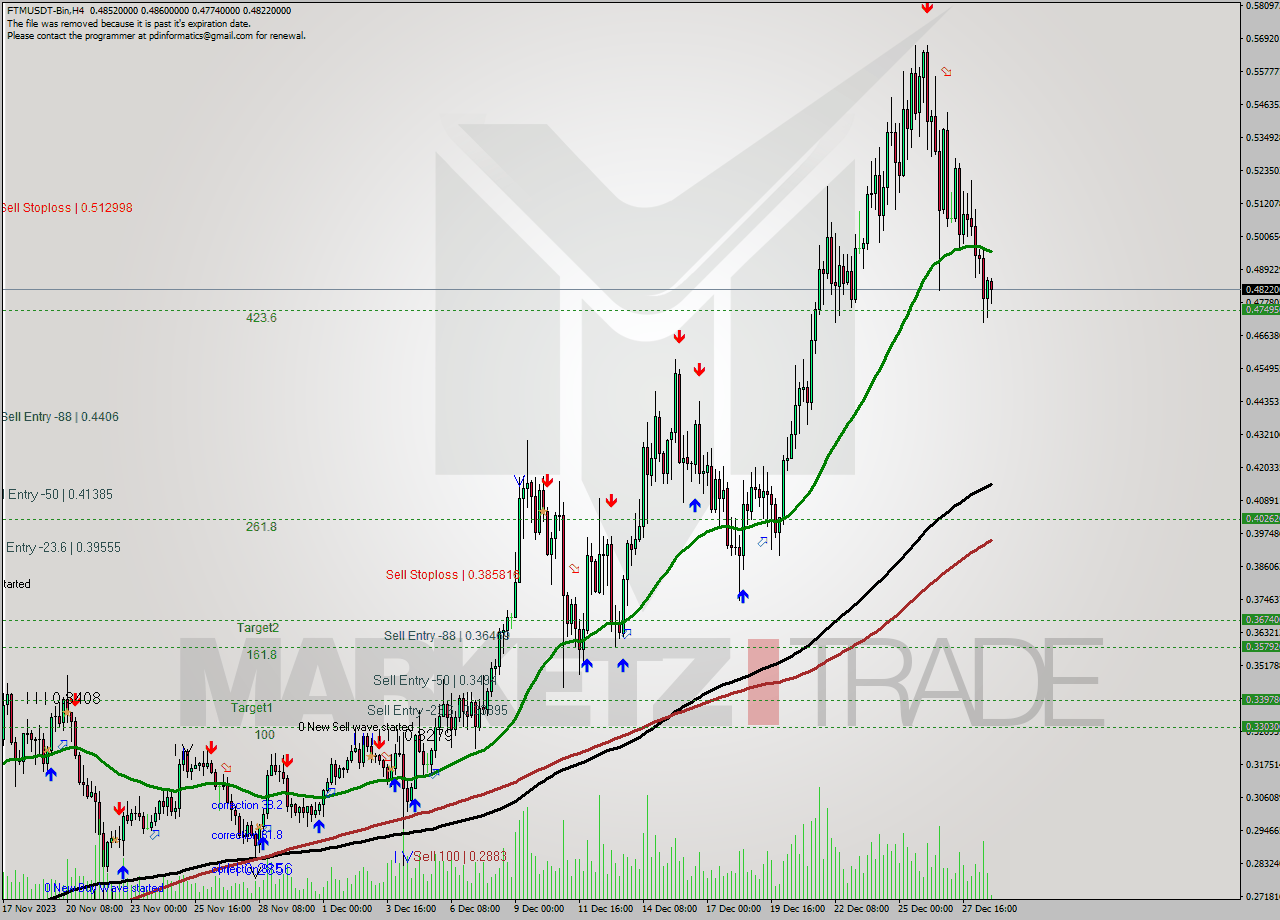Click the '28 Nov 08:00' date axis label
The image size is (1280, 920).
pyautogui.click(x=286, y=909)
